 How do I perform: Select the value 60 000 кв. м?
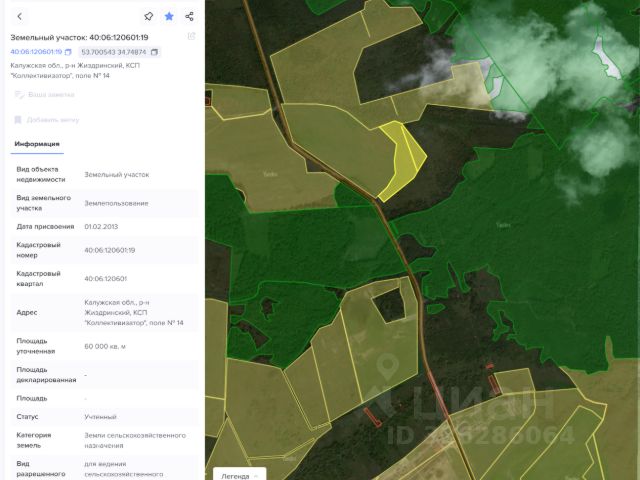coord(105,347)
